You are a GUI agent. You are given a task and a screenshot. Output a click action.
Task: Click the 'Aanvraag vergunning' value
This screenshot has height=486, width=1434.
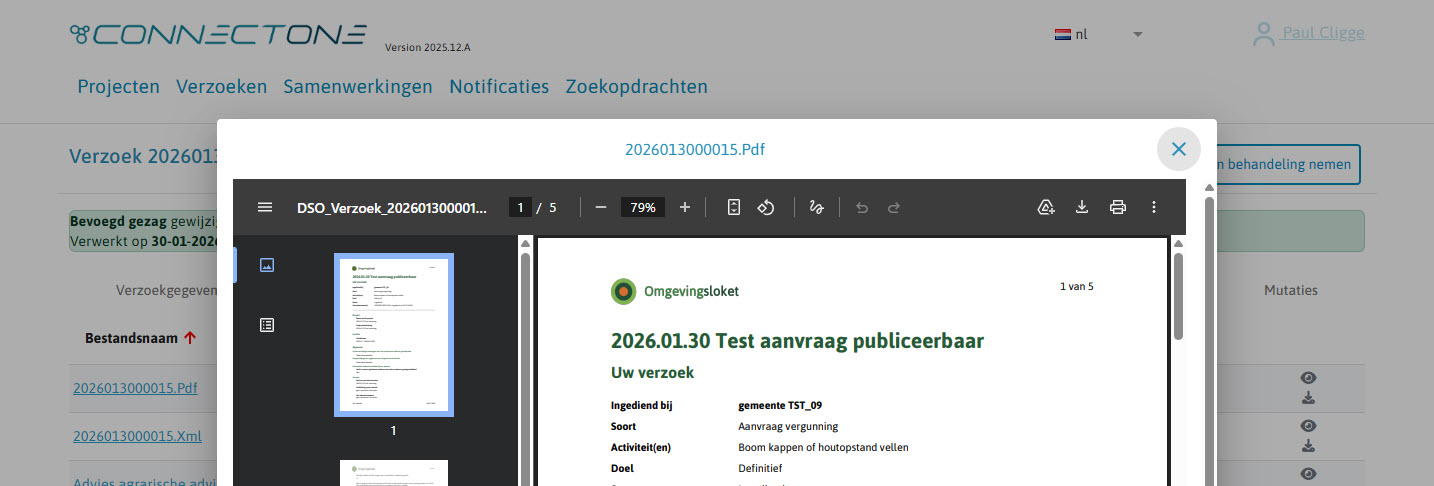(x=788, y=426)
